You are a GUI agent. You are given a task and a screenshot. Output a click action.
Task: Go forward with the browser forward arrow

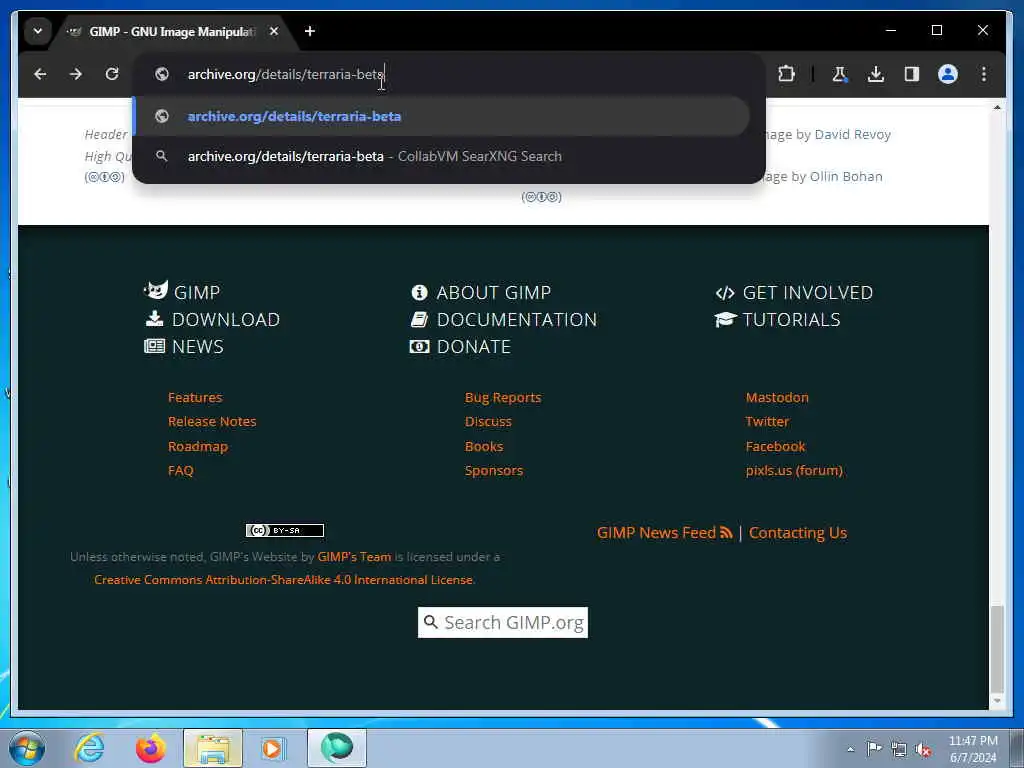(76, 74)
